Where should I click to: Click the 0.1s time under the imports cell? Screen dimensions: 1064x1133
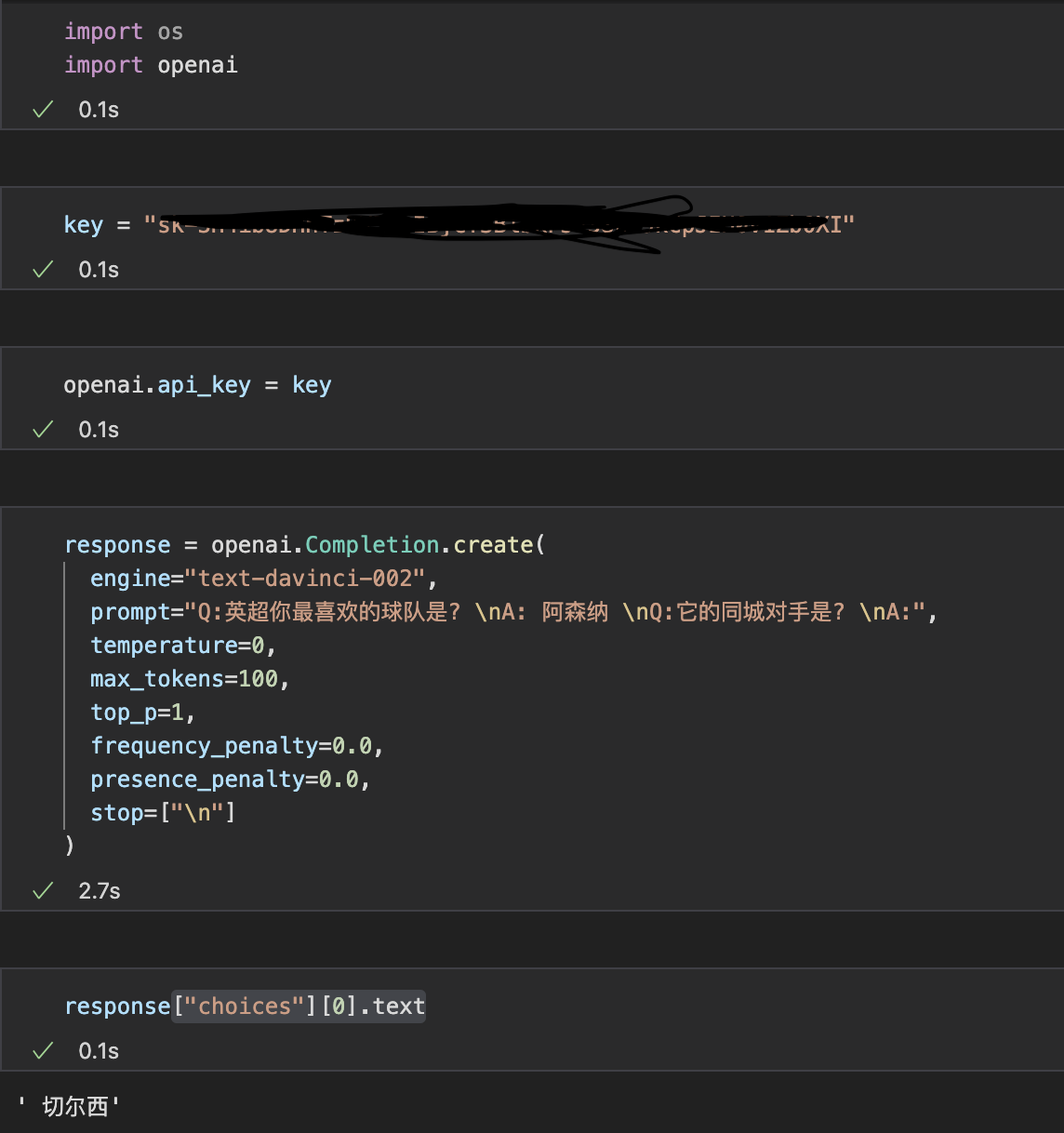[x=99, y=110]
